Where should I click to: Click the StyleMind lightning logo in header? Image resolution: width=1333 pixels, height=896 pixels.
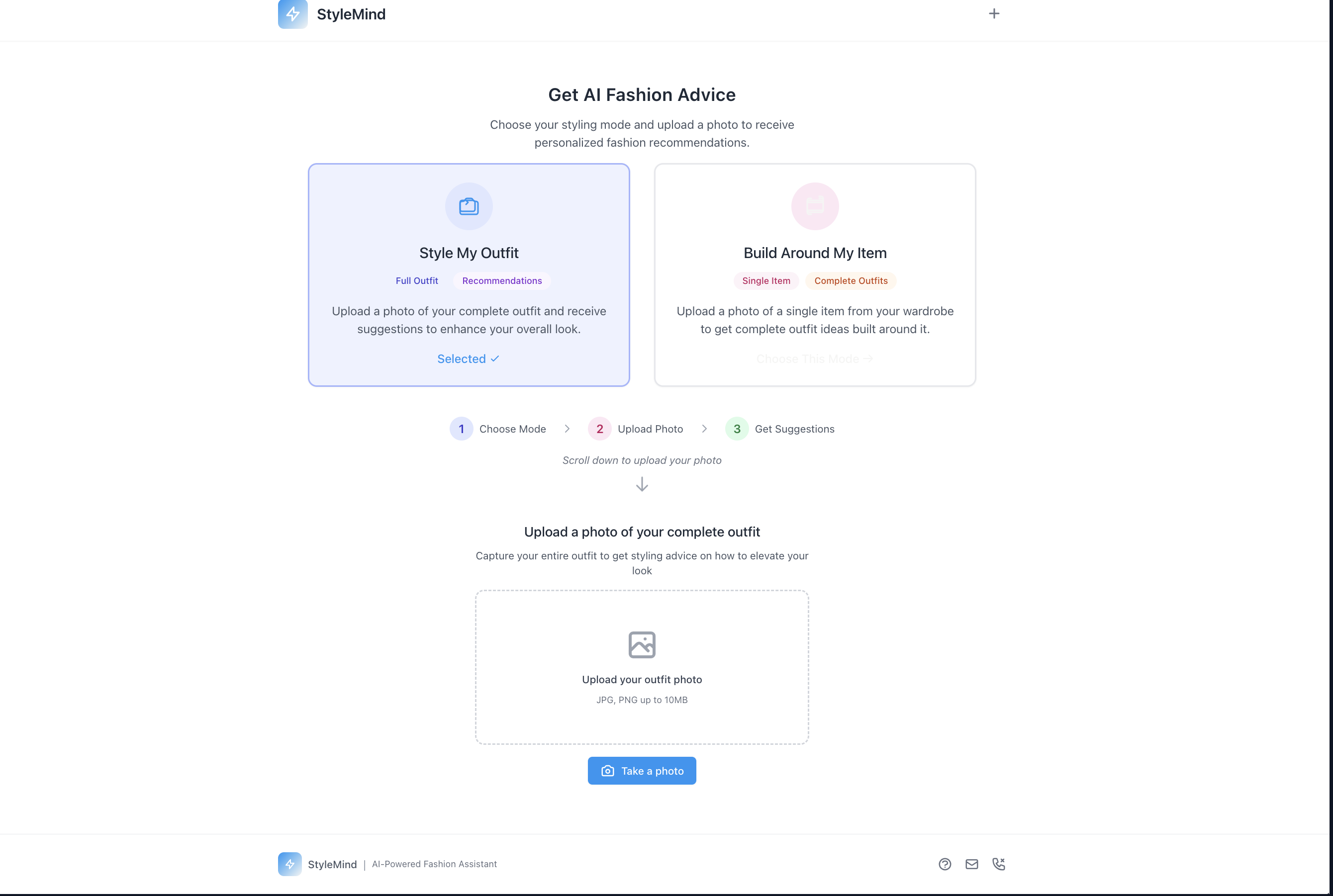[x=292, y=14]
